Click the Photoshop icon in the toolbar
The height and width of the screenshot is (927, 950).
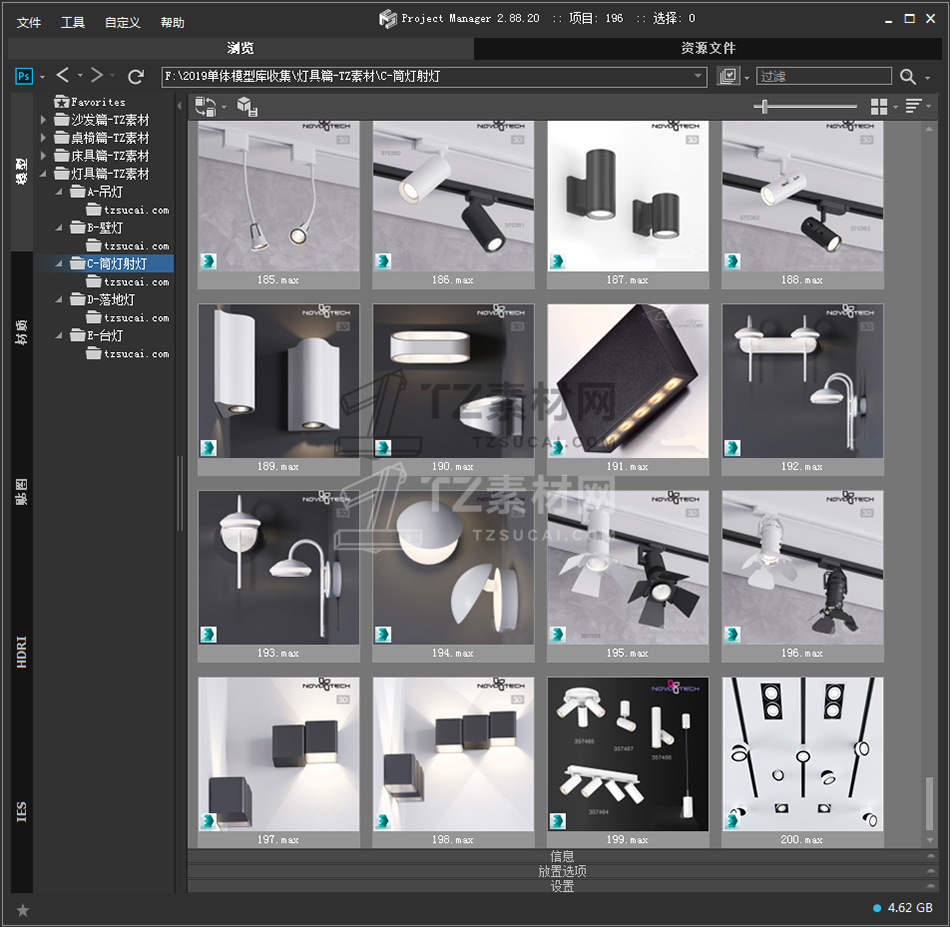click(x=25, y=76)
